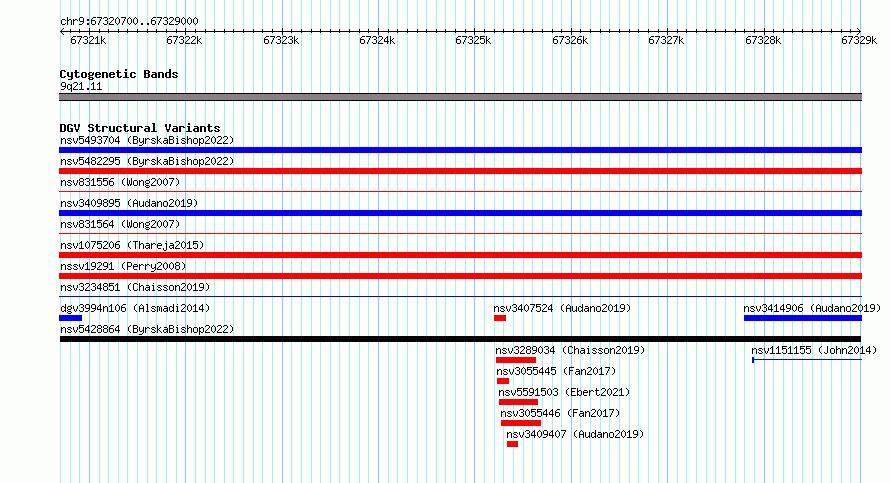Viewport: 890px width, 483px height.
Task: Click the 67322k ruler position
Action: tap(184, 40)
